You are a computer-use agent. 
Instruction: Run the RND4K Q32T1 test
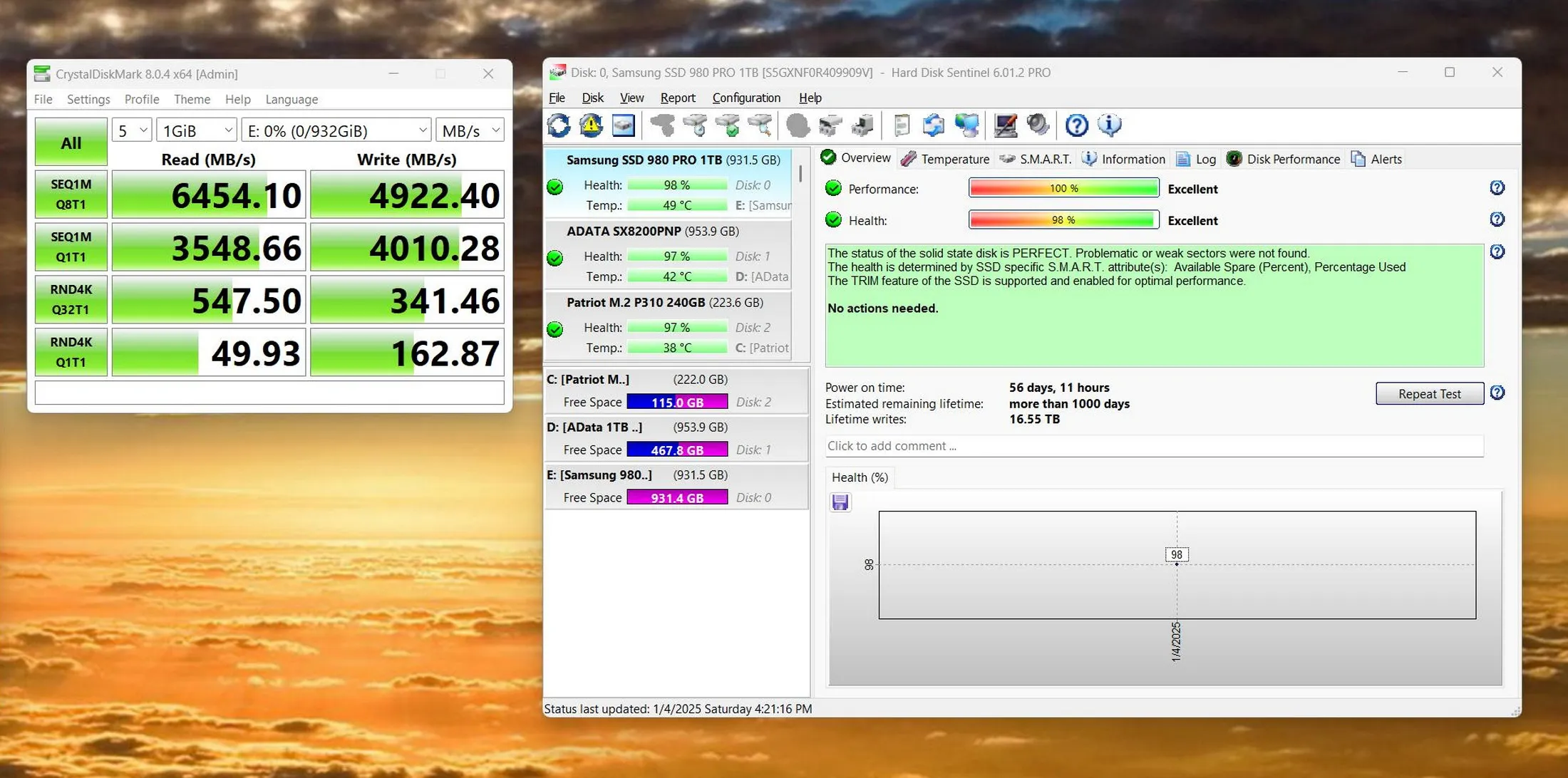tap(71, 299)
